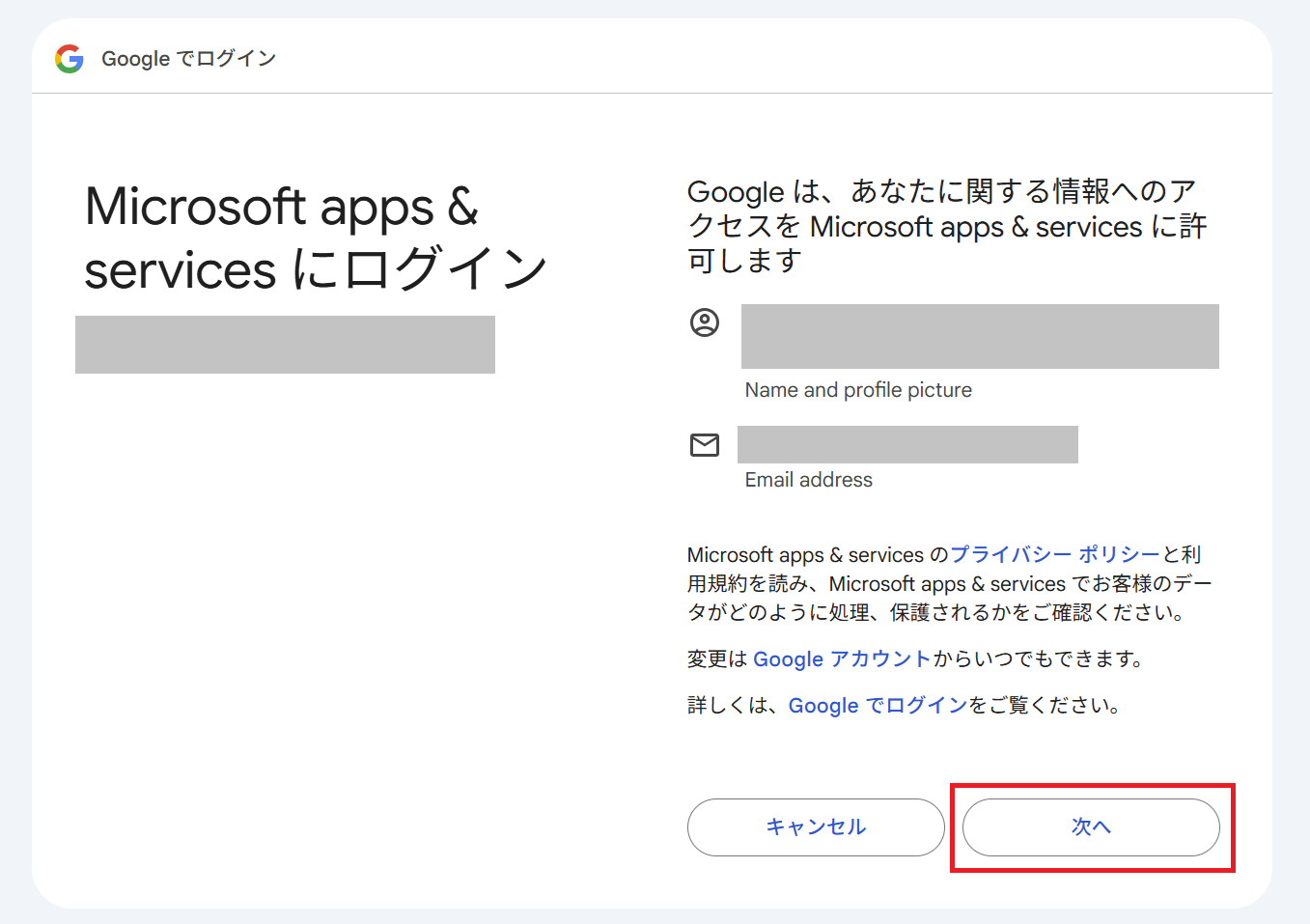The height and width of the screenshot is (924, 1310).
Task: Open the Google アカウント link
Action: tap(842, 658)
